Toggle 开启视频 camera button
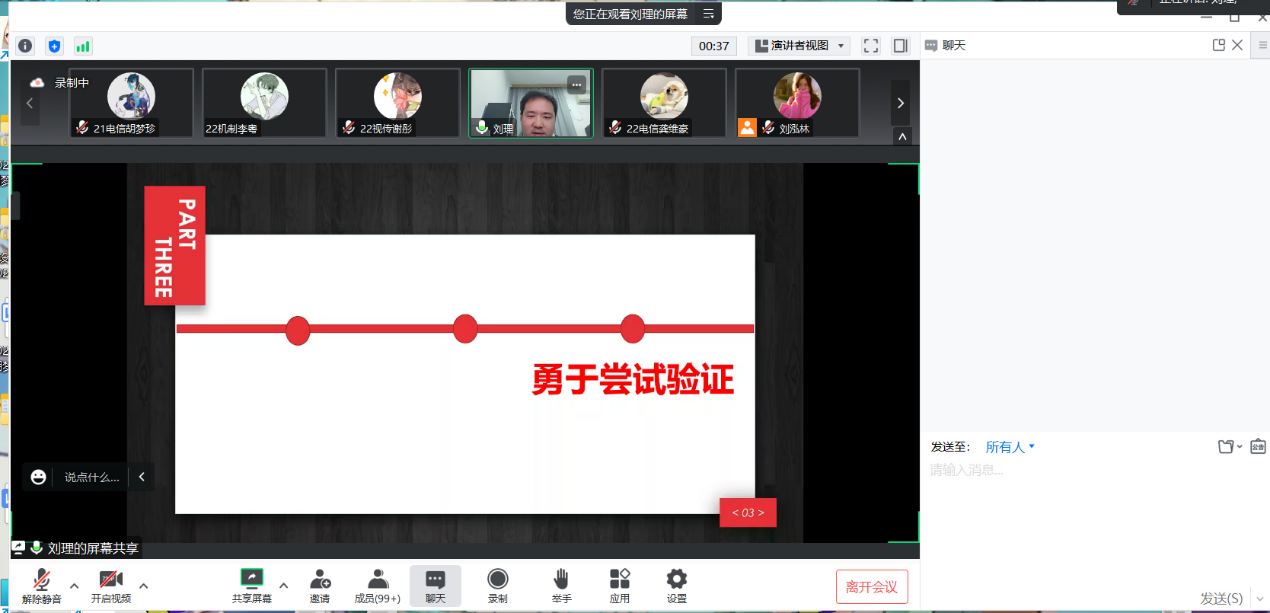The width and height of the screenshot is (1270, 613). point(111,585)
